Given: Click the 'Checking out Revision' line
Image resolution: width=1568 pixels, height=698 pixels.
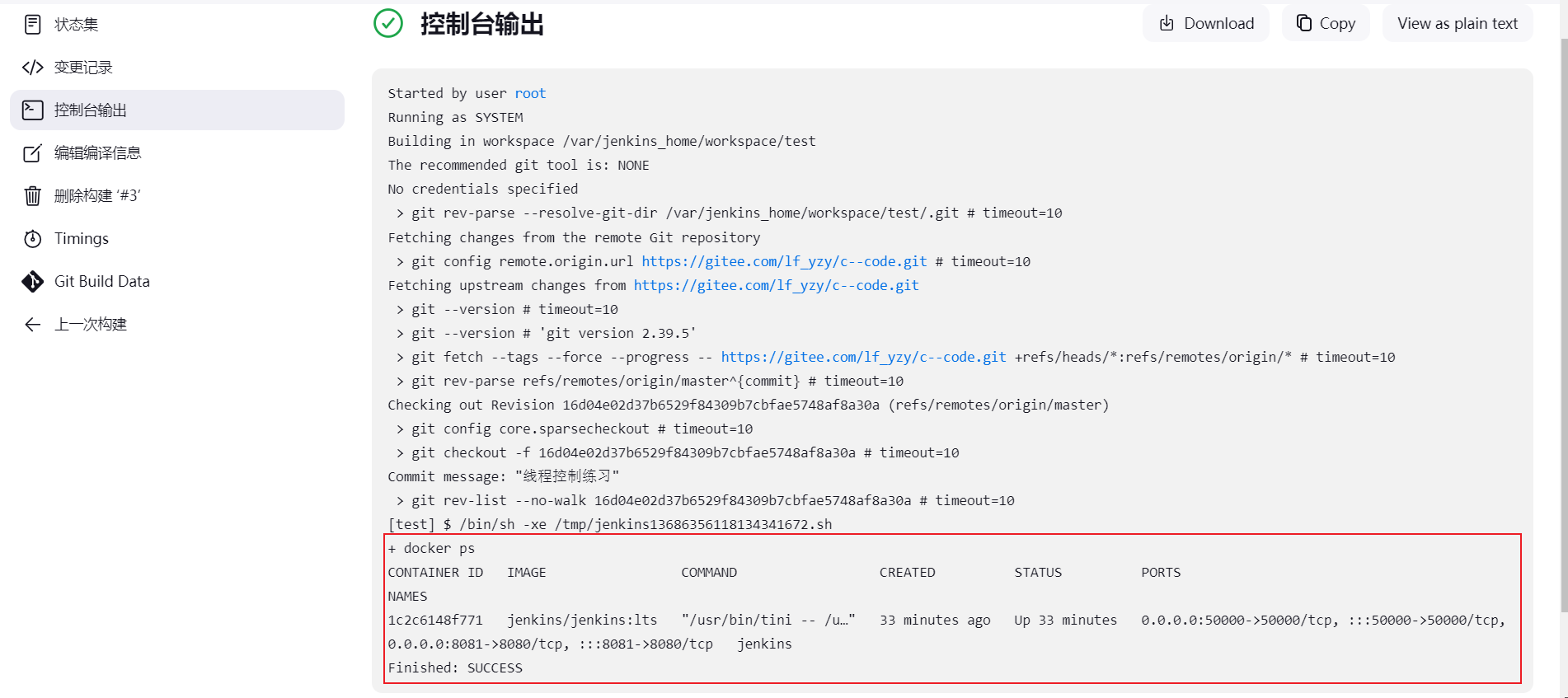Looking at the screenshot, I should coord(749,405).
